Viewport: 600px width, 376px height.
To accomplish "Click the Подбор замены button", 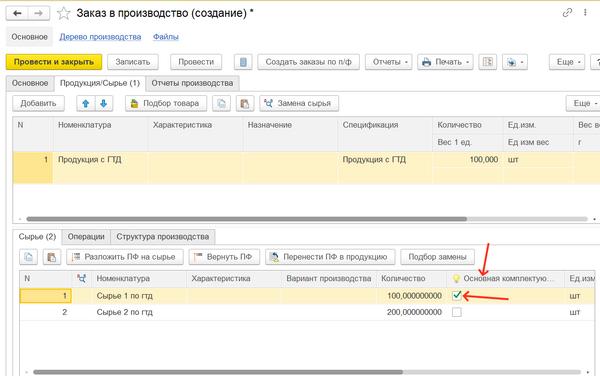I will [437, 257].
